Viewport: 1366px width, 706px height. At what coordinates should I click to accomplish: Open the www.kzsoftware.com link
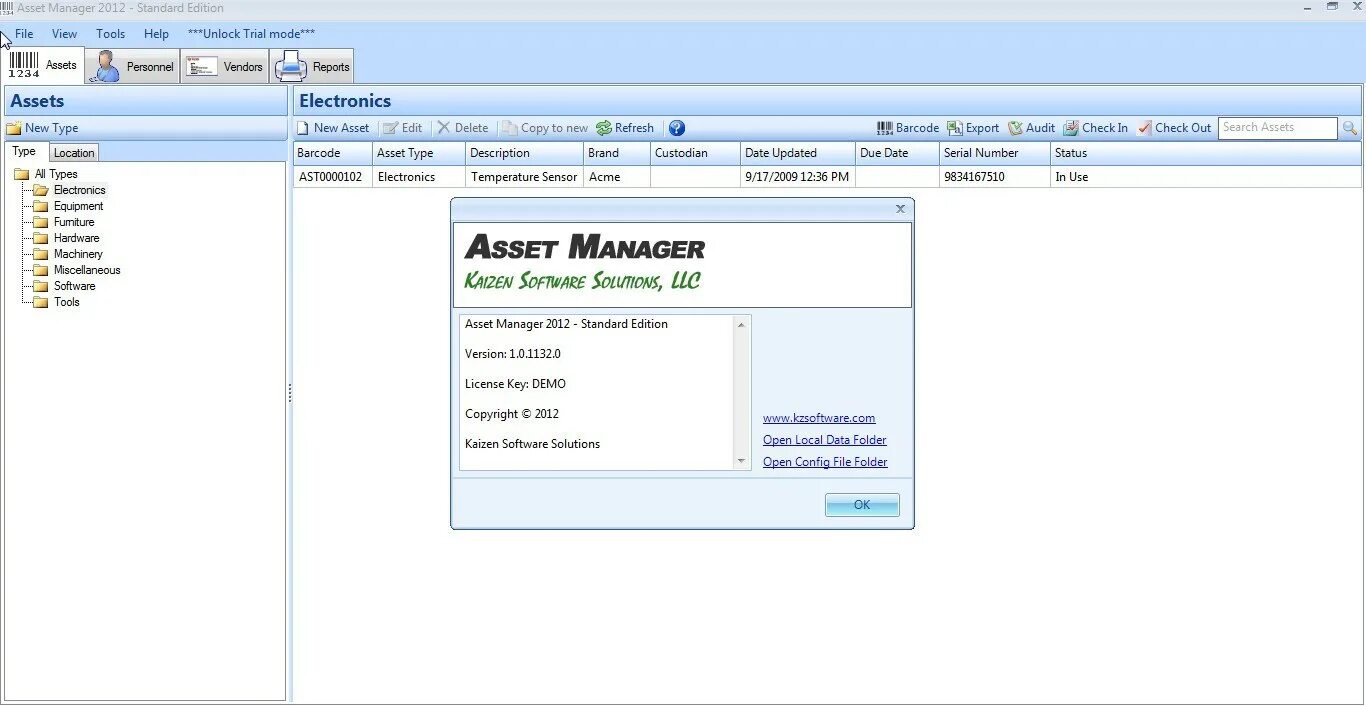click(x=819, y=418)
